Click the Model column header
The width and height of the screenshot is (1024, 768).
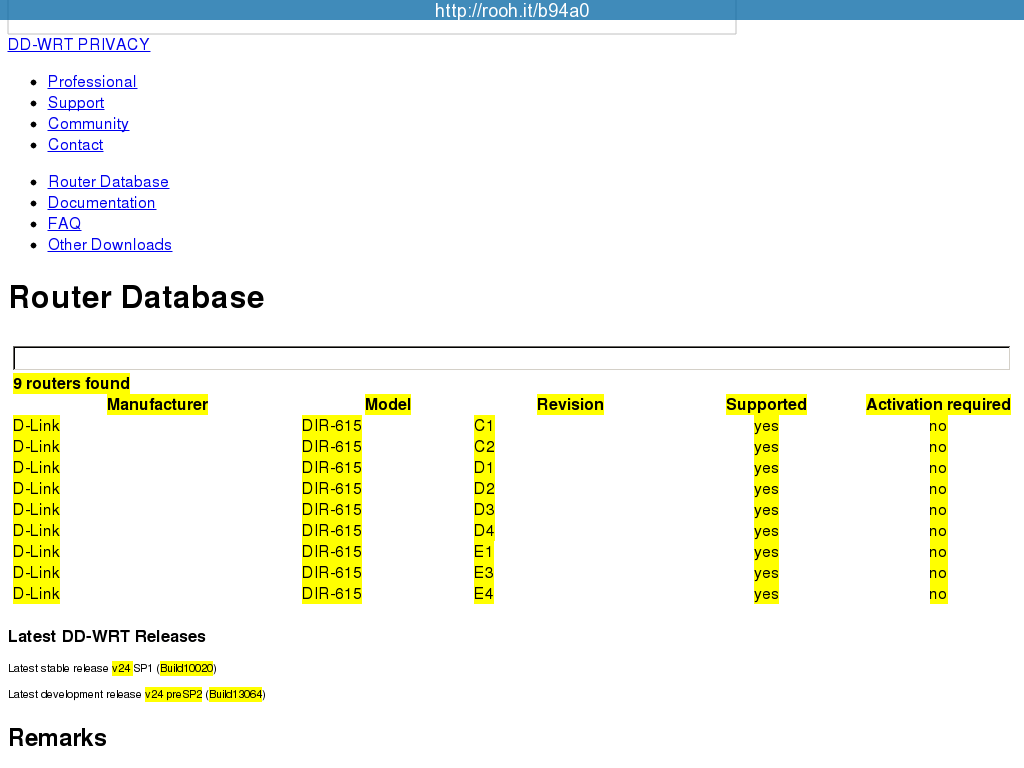(x=388, y=405)
